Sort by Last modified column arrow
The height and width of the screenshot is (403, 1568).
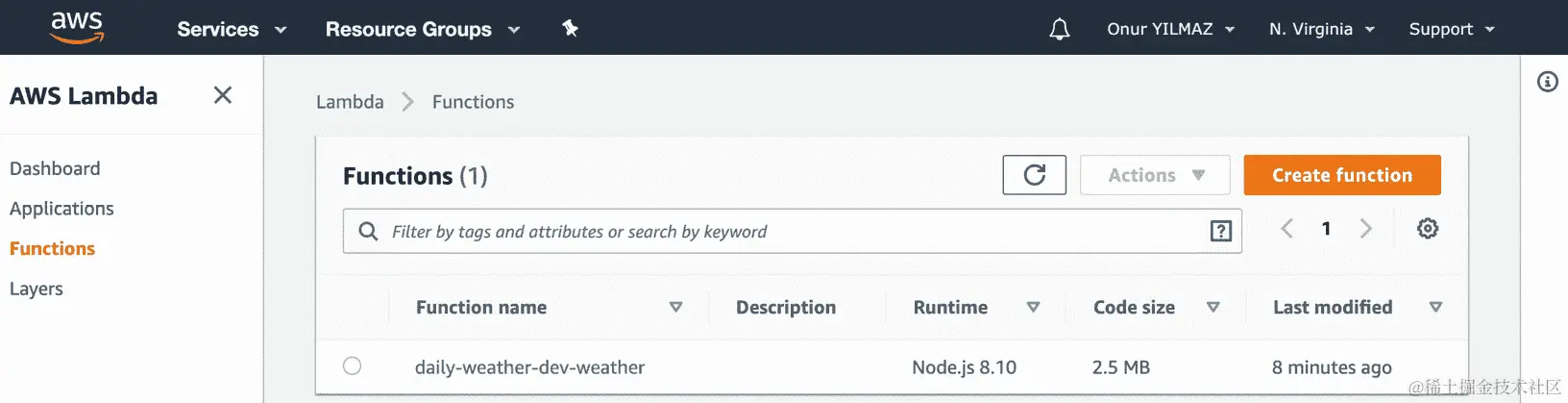pos(1435,307)
